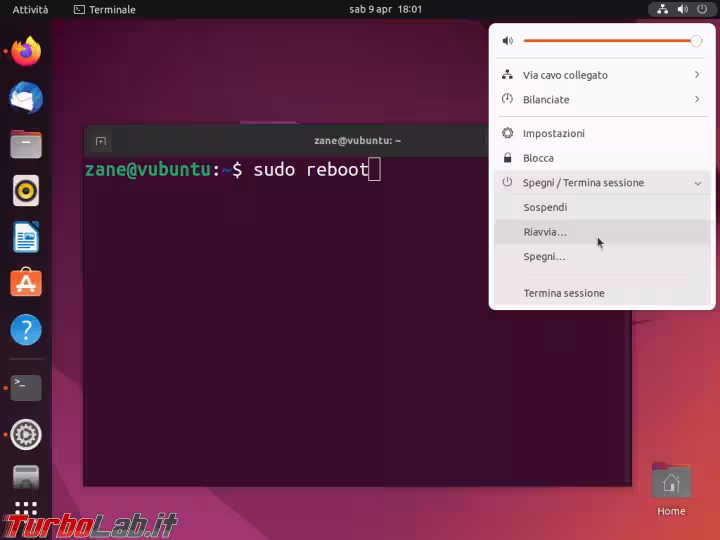Viewport: 720px width, 540px height.
Task: Click the power icon in top bar
Action: [x=702, y=9]
